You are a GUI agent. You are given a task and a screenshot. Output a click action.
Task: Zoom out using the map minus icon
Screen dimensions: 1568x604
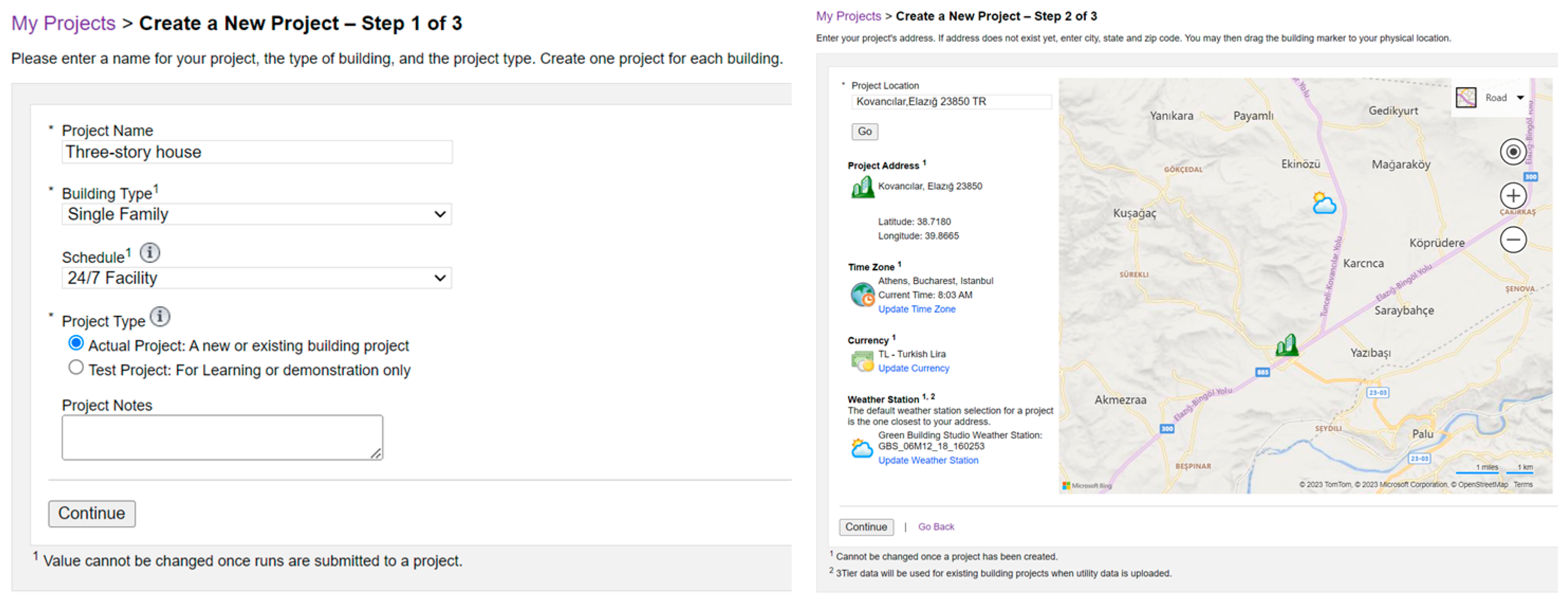1513,240
